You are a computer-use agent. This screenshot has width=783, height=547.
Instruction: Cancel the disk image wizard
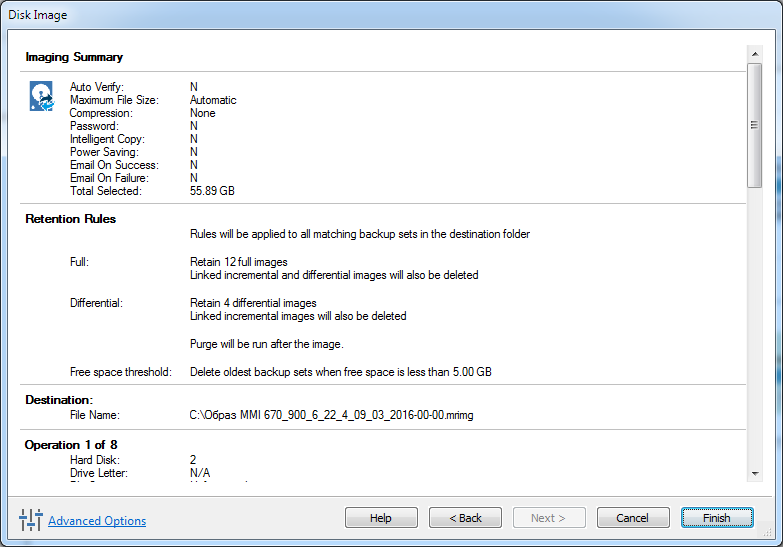point(633,518)
